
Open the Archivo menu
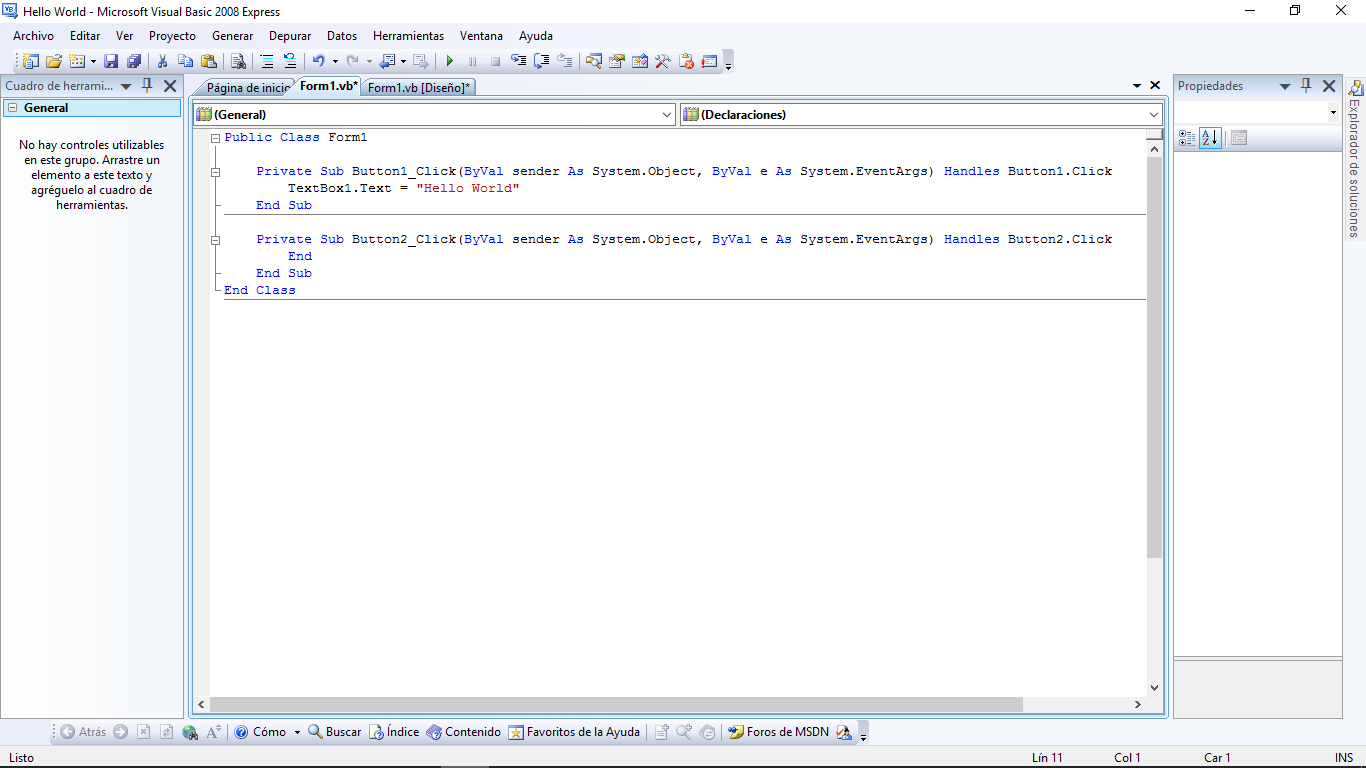[33, 36]
